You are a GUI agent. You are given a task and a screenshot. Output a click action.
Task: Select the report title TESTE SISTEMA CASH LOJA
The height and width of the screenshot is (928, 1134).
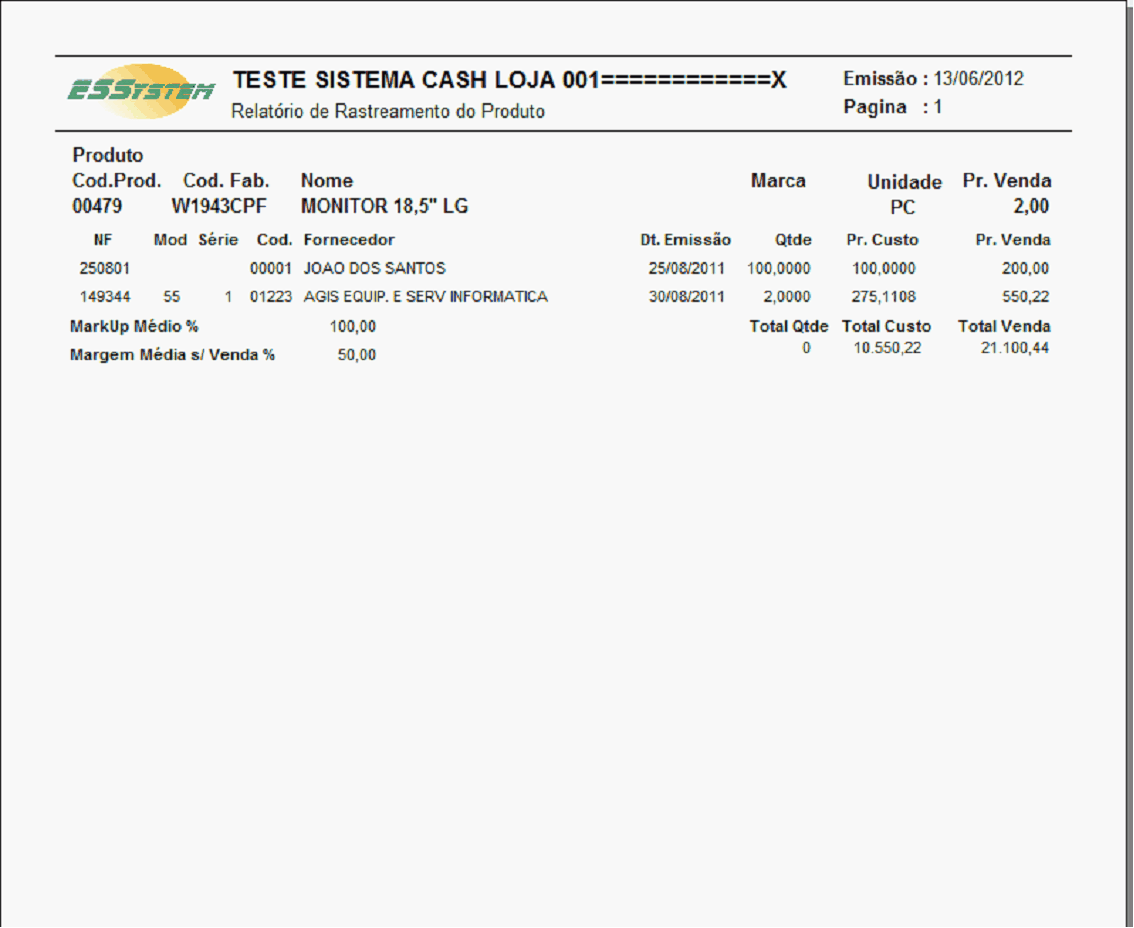[x=509, y=81]
